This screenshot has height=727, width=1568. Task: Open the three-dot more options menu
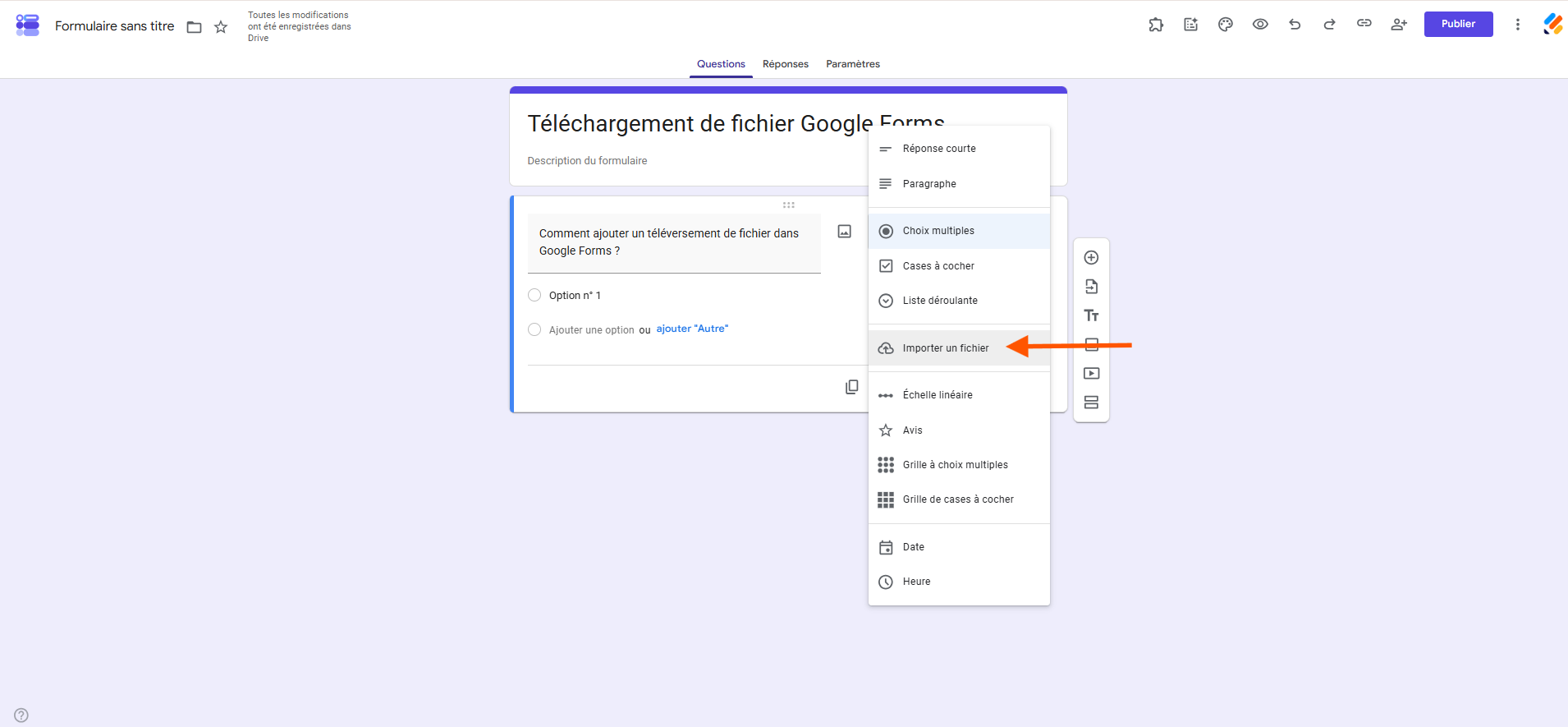click(x=1518, y=25)
